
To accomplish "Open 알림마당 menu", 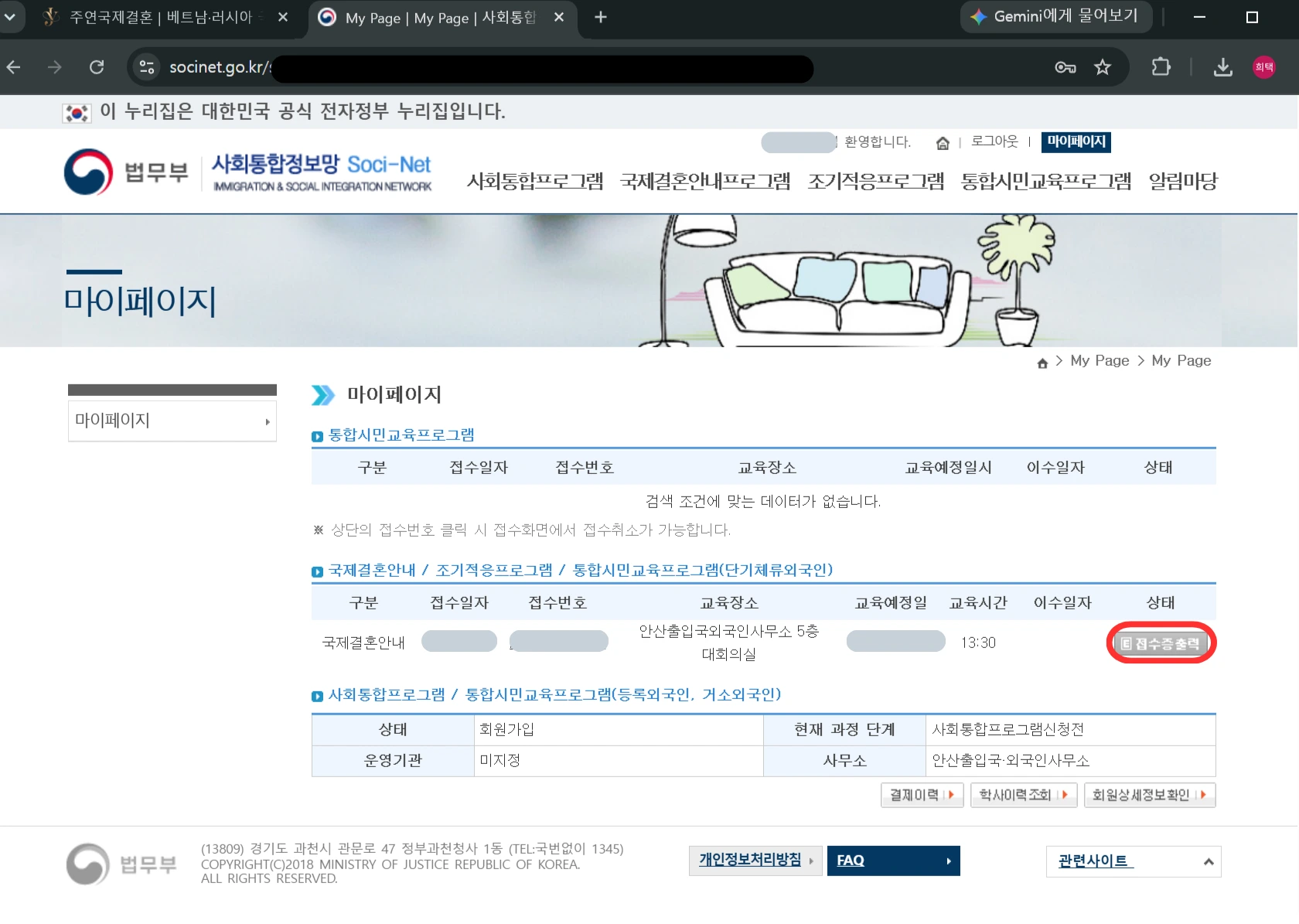I will (1183, 181).
